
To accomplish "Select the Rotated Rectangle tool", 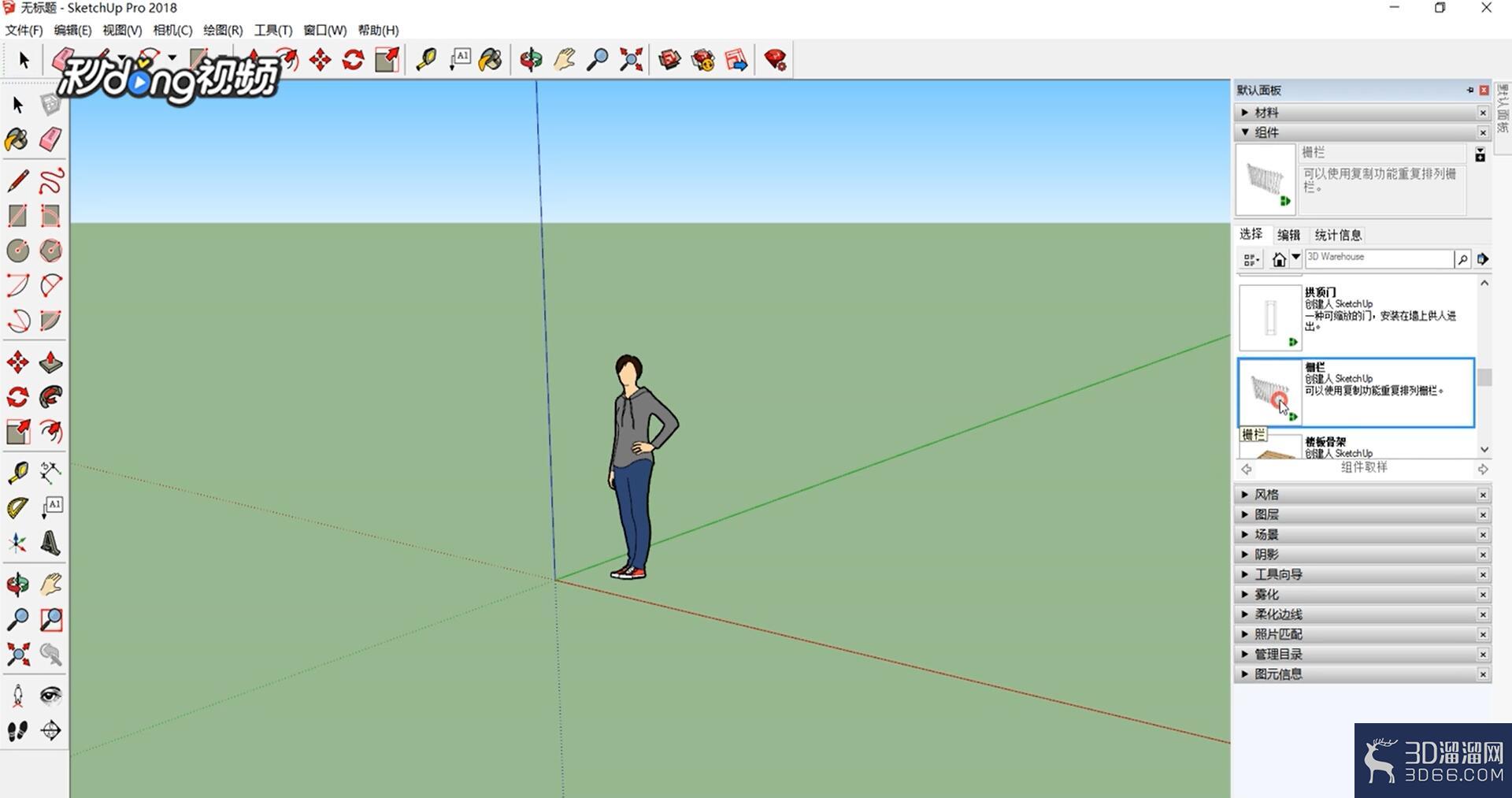I will click(50, 216).
